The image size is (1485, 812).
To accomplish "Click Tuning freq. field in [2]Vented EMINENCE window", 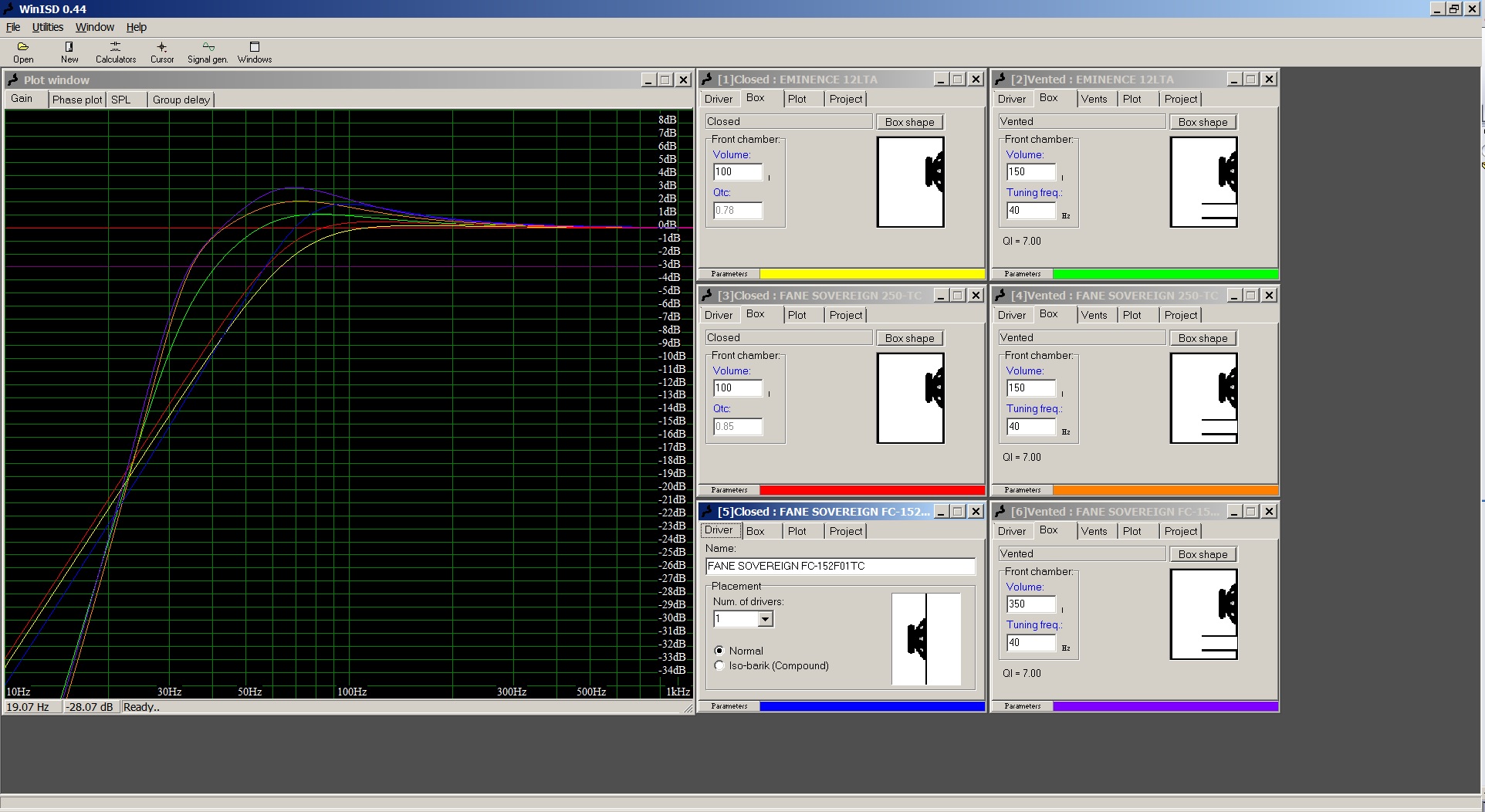I will pos(1031,211).
